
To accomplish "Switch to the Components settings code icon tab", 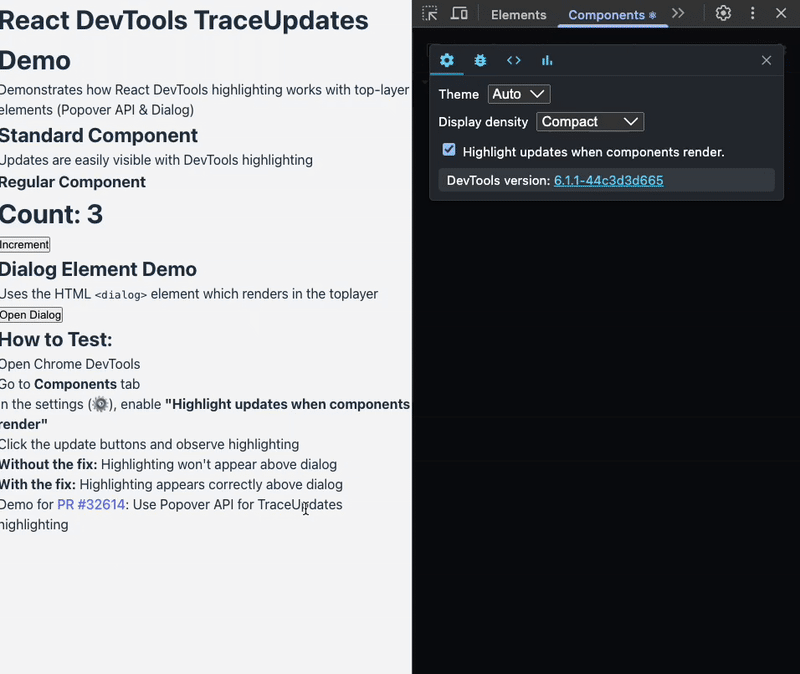I will [x=513, y=60].
